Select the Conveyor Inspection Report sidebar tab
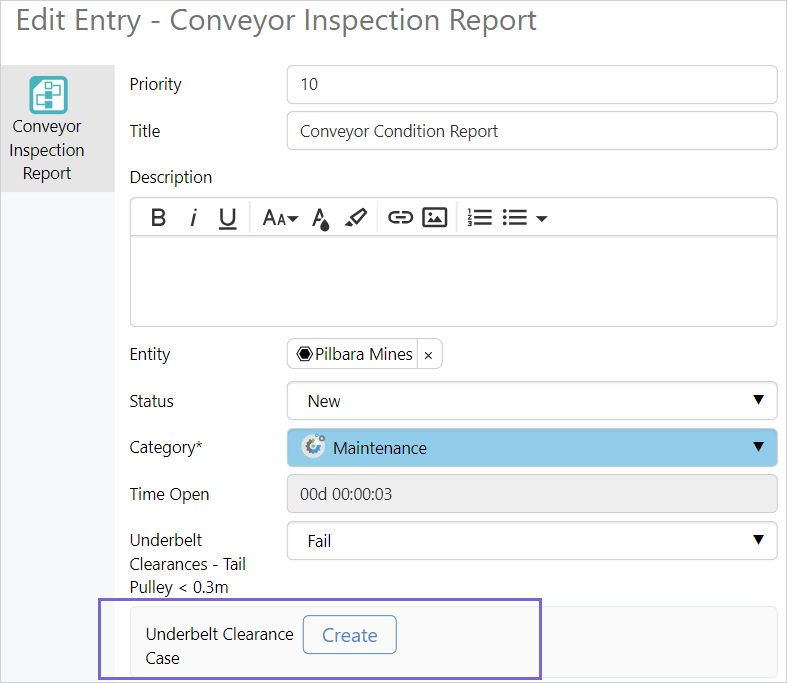The height and width of the screenshot is (683, 787). point(48,129)
